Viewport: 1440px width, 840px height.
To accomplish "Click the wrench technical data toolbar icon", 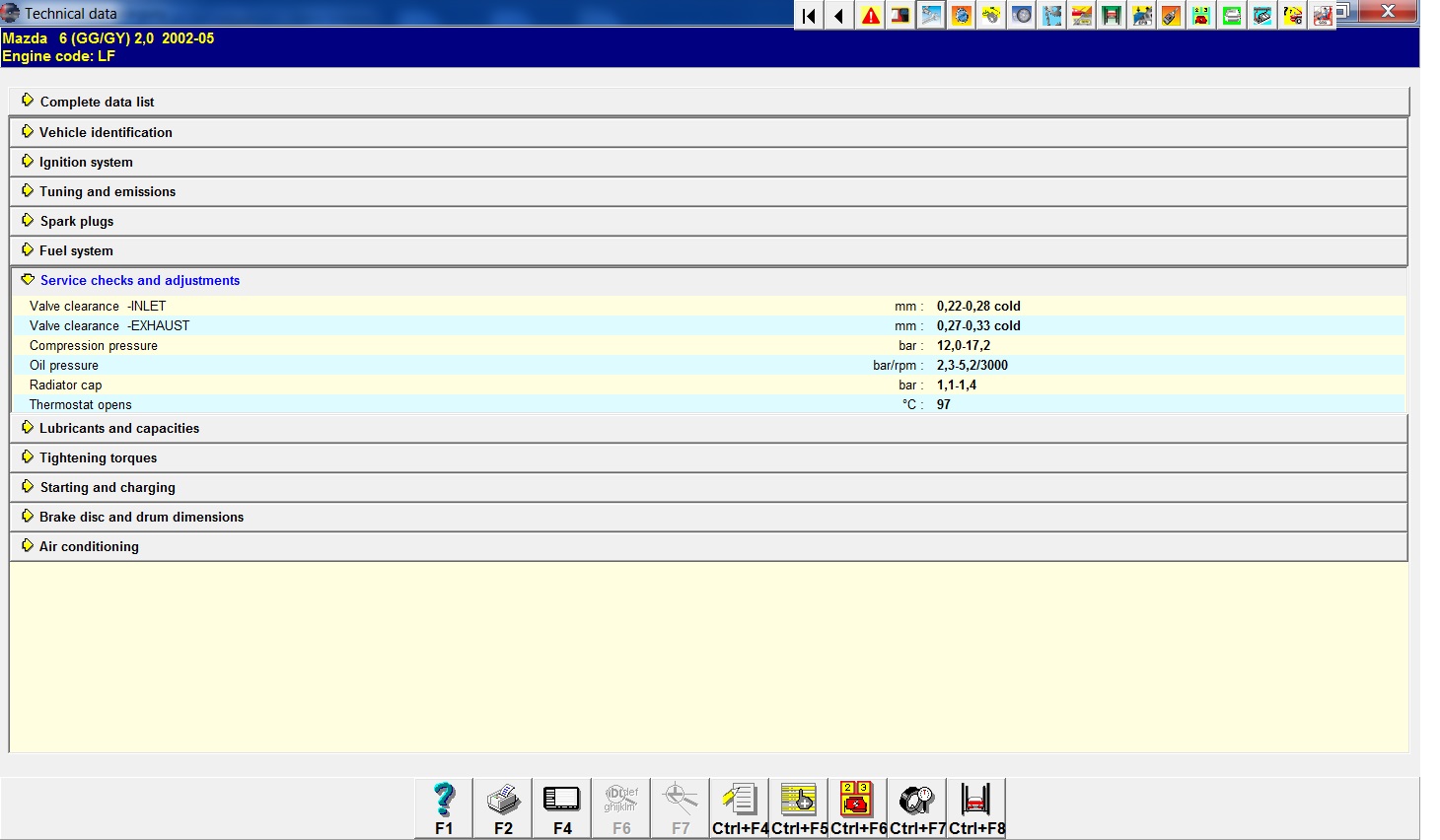I will click(930, 16).
